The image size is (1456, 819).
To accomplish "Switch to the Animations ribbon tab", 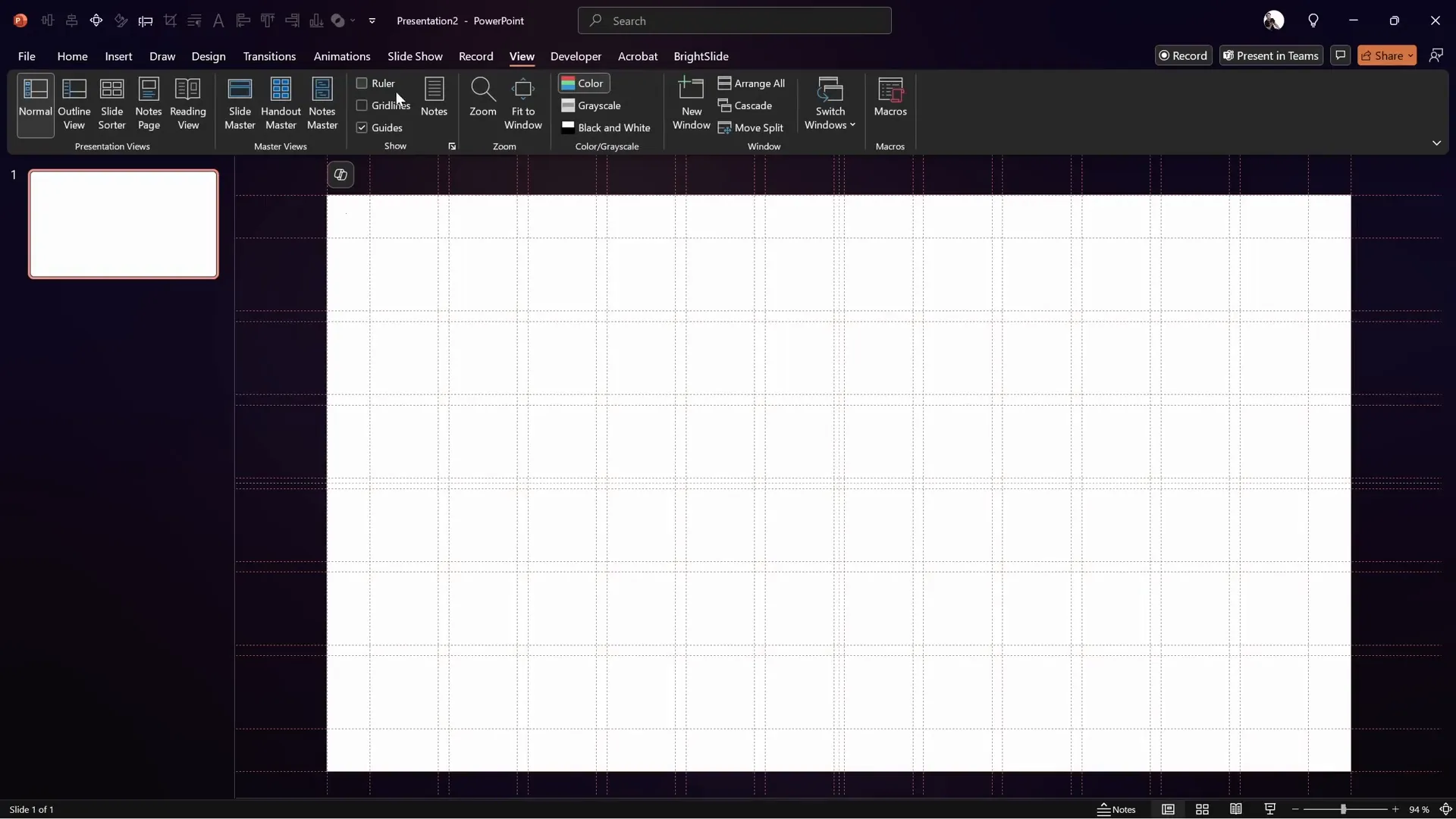I will 343,56.
